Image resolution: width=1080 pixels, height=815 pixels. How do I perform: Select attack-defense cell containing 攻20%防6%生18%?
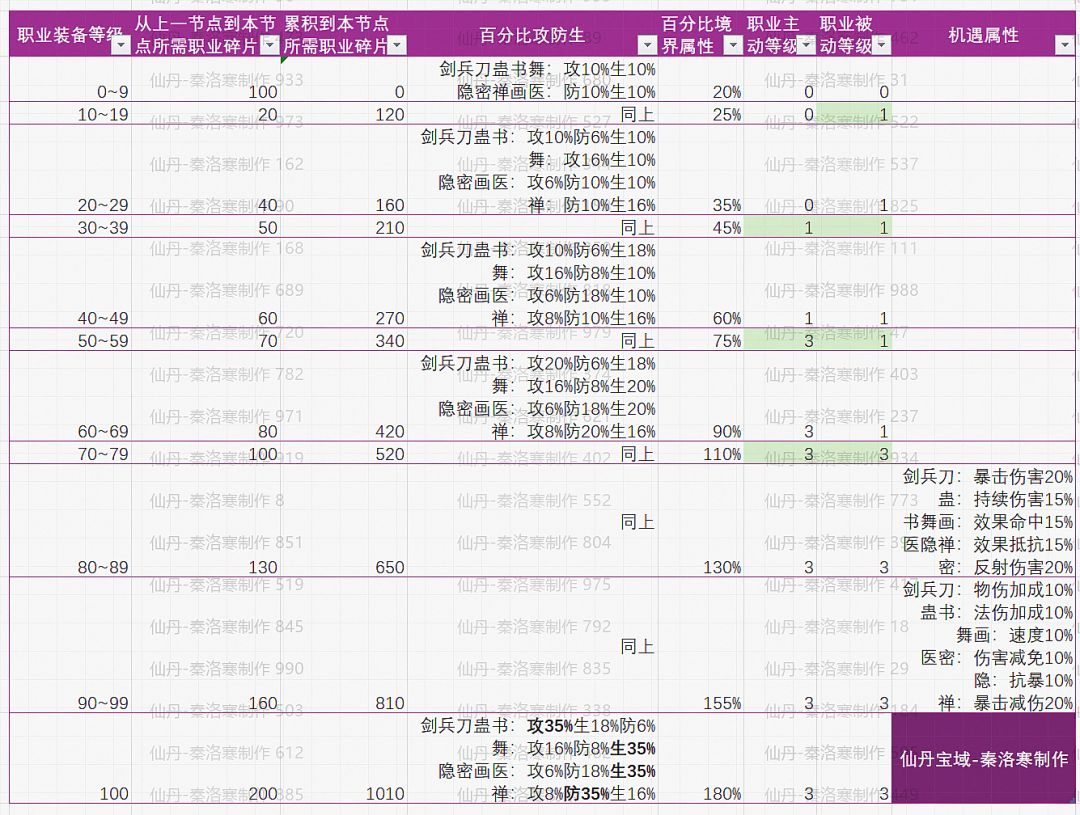coord(533,396)
